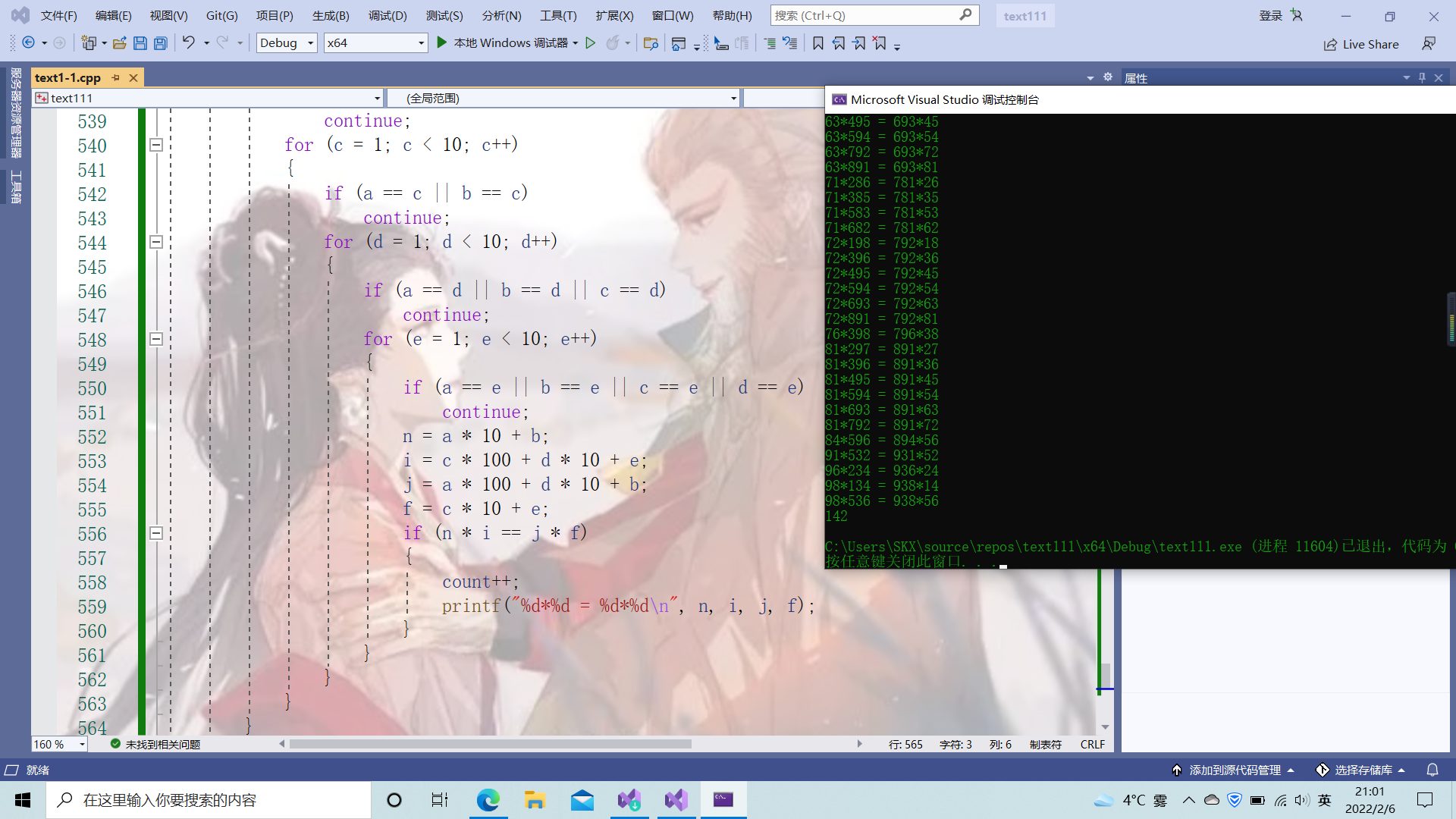Start debugging with the green play arrow
Screen dimensions: 1456x819
[x=441, y=43]
